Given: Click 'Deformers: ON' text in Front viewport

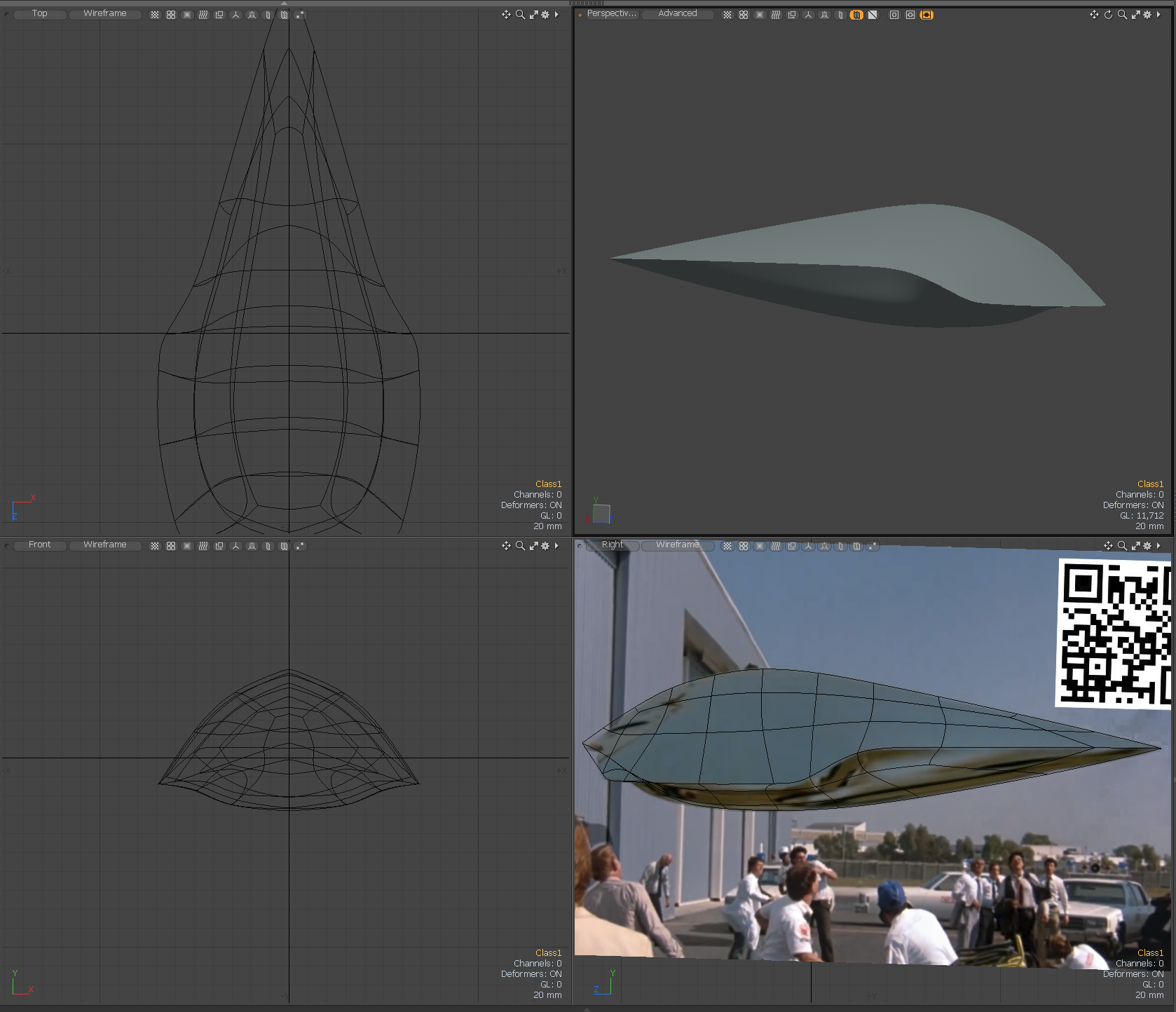Looking at the screenshot, I should click(531, 974).
